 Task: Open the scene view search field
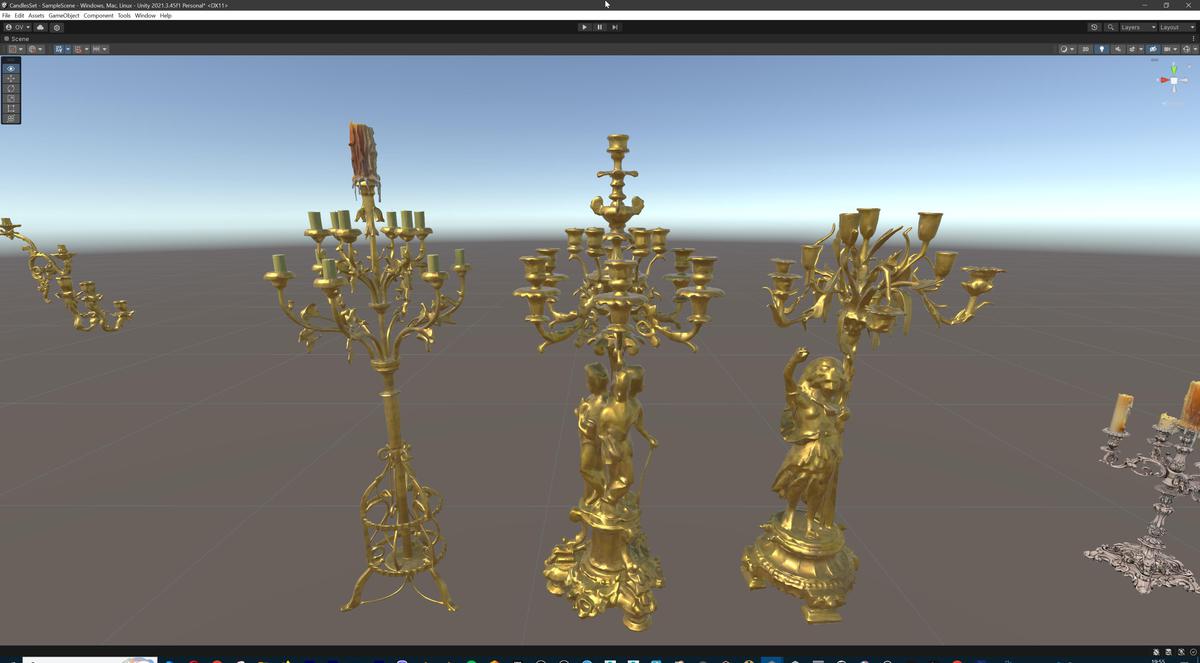1111,27
